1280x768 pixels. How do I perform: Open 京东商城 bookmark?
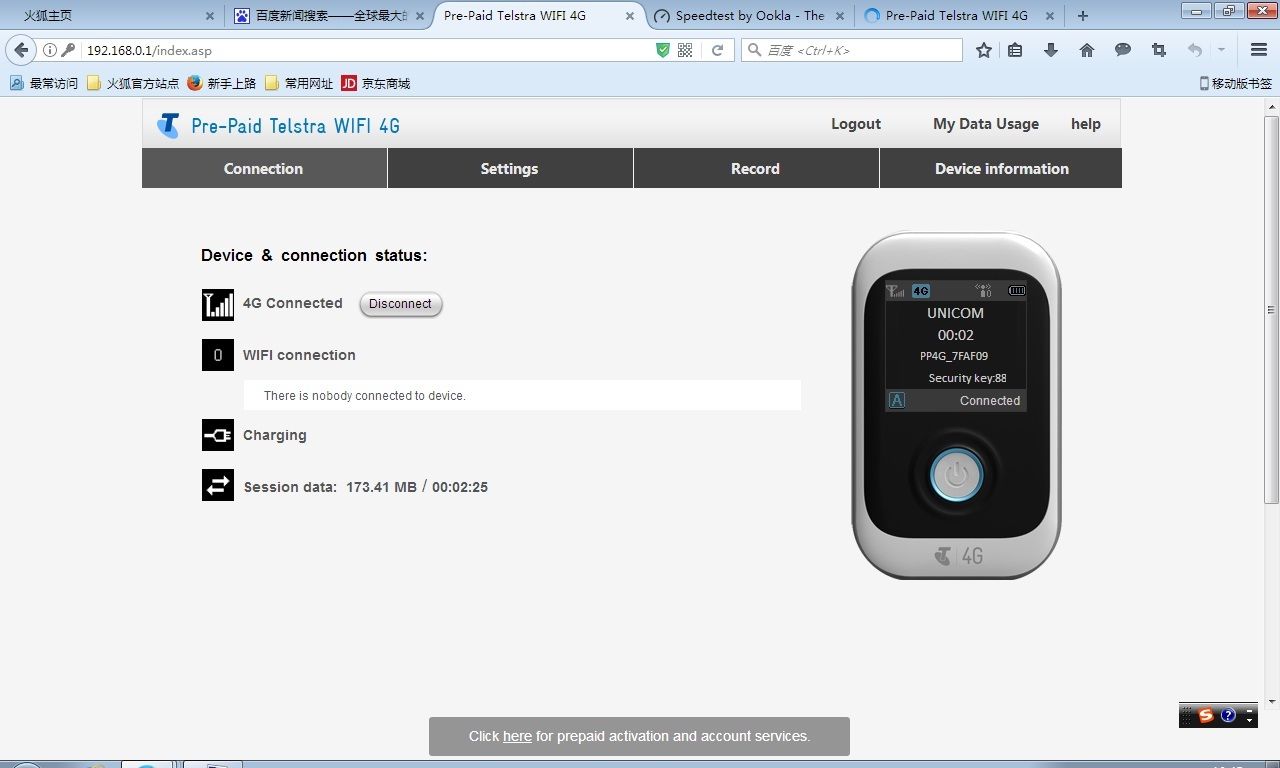tap(376, 83)
